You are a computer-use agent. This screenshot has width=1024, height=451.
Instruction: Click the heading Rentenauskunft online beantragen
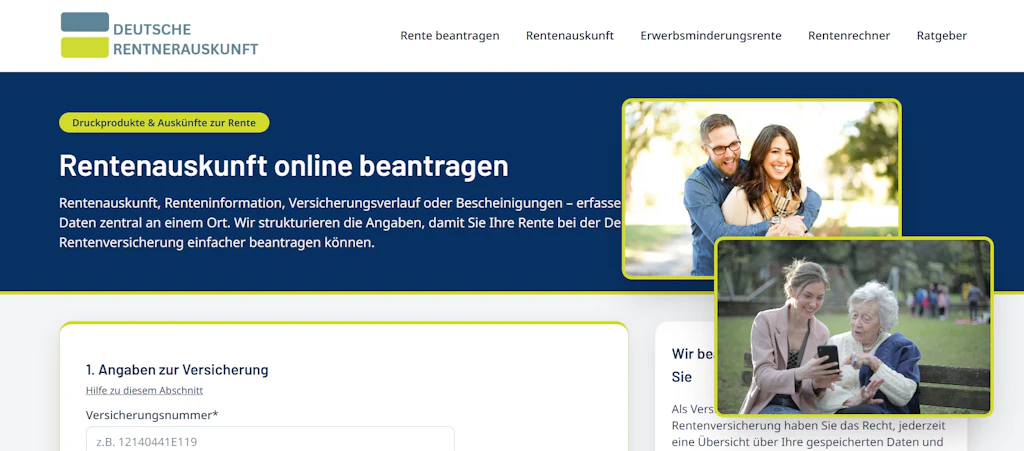pos(283,166)
